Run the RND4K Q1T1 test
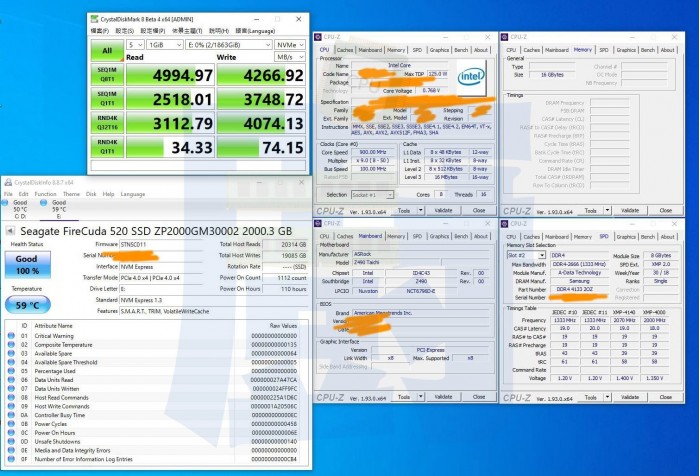Viewport: 700px width, 476px height. pyautogui.click(x=106, y=147)
